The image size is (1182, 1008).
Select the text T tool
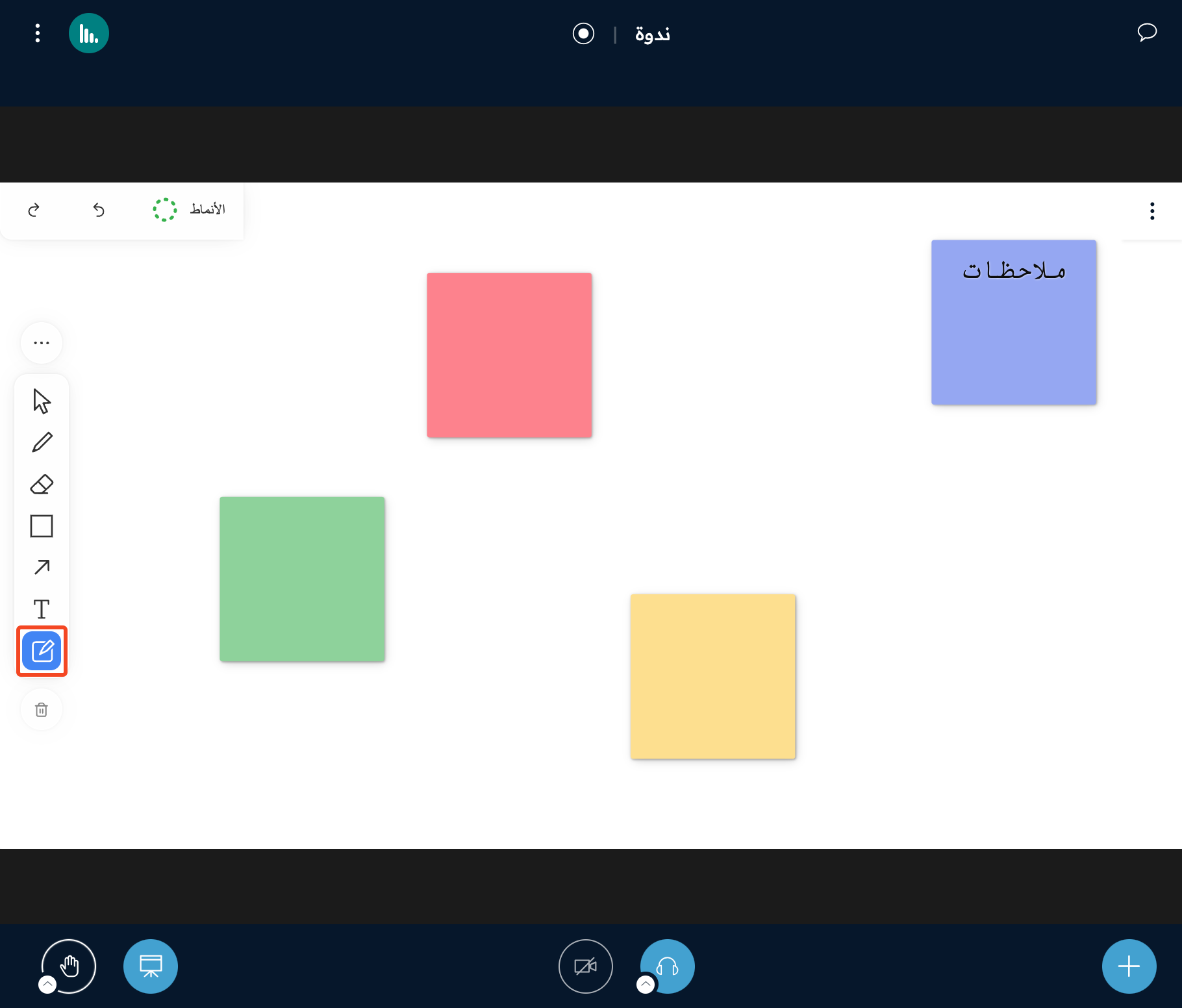pos(42,609)
